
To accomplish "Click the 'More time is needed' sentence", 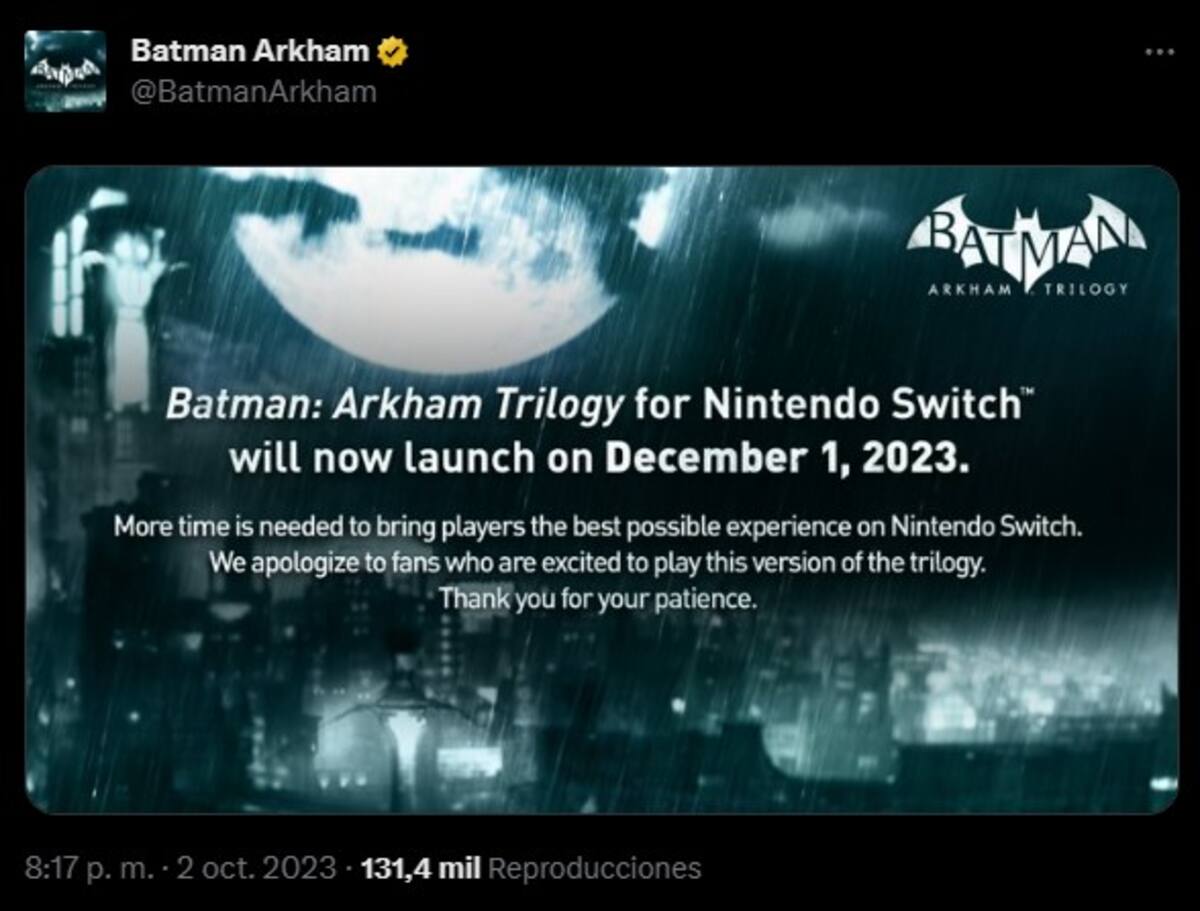I will [x=598, y=525].
